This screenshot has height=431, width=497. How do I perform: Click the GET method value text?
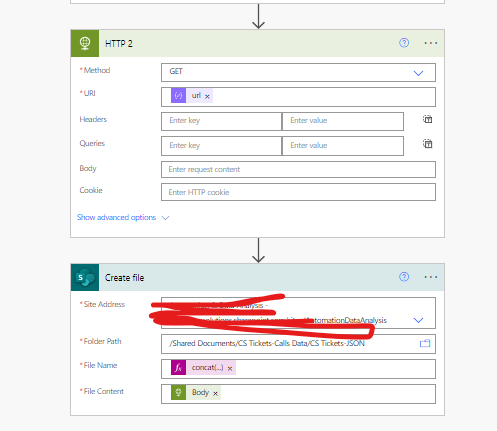click(x=176, y=71)
